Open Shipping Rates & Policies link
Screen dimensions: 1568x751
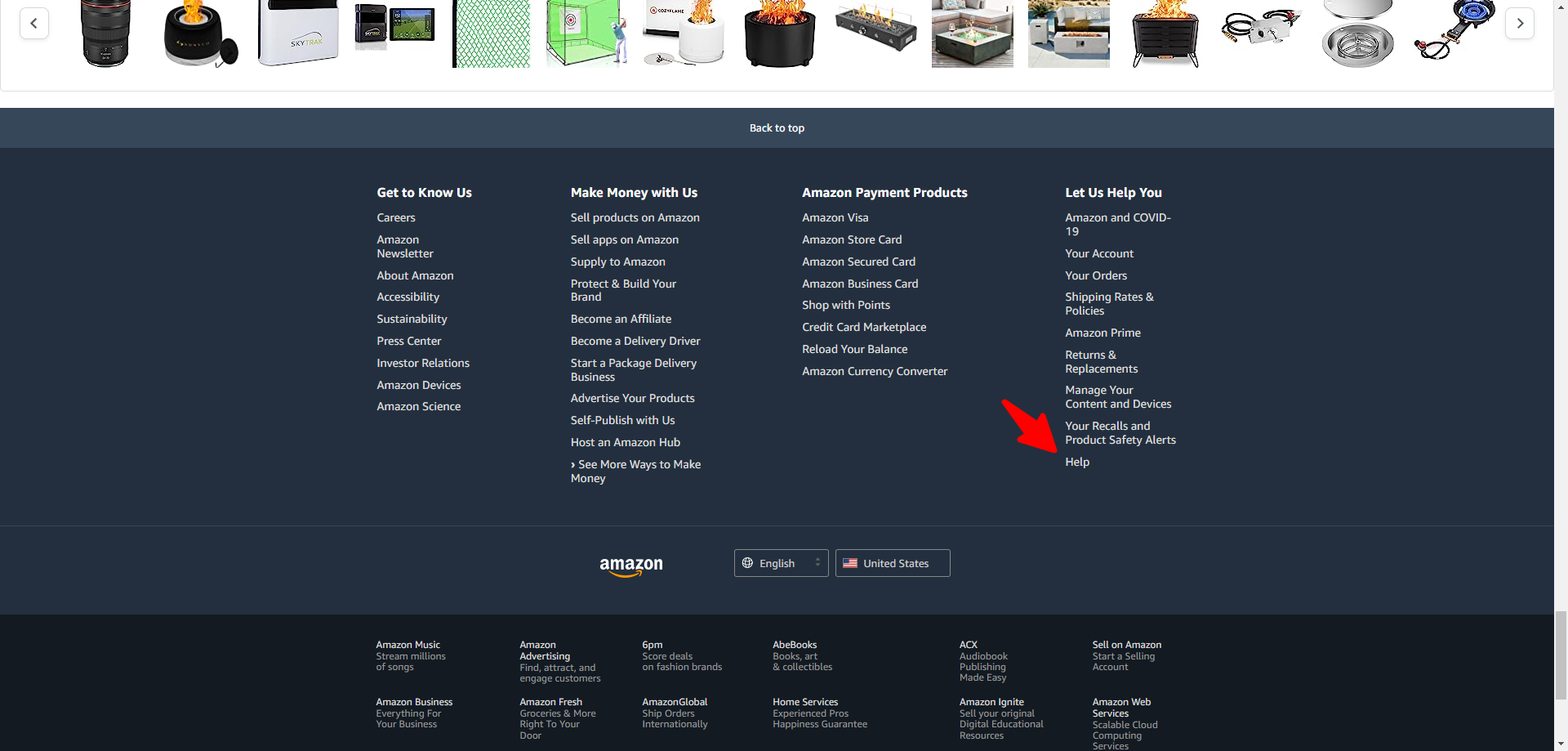(1109, 304)
